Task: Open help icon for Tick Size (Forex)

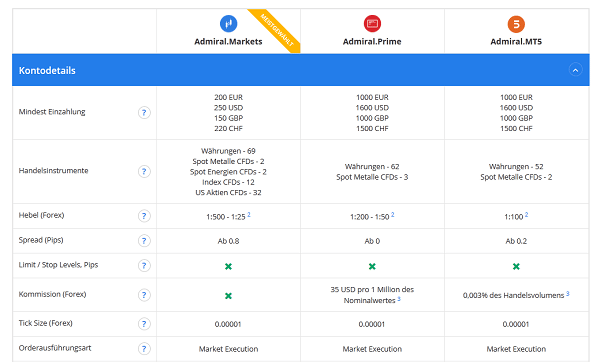Action: (144, 324)
